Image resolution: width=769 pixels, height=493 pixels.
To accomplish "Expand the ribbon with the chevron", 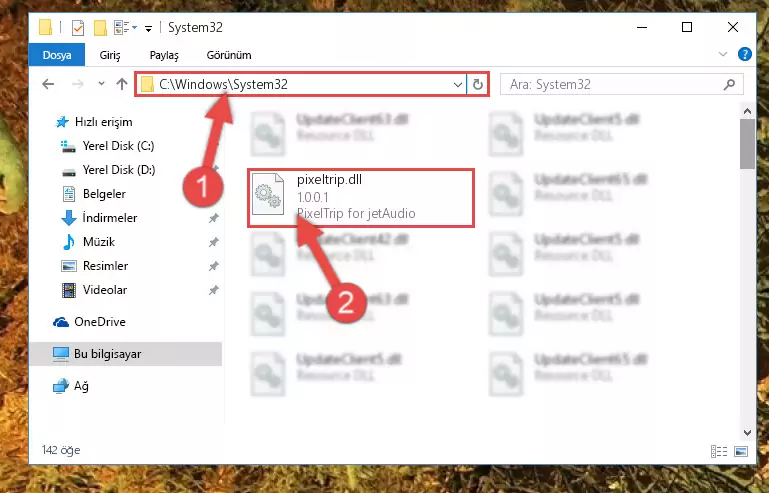I will tap(722, 54).
